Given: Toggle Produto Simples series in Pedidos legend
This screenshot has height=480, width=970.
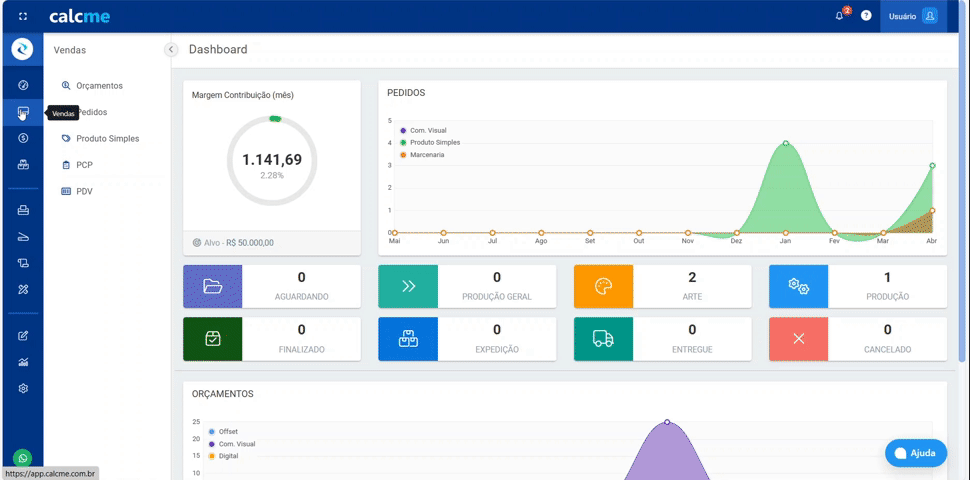Looking at the screenshot, I should 435,142.
